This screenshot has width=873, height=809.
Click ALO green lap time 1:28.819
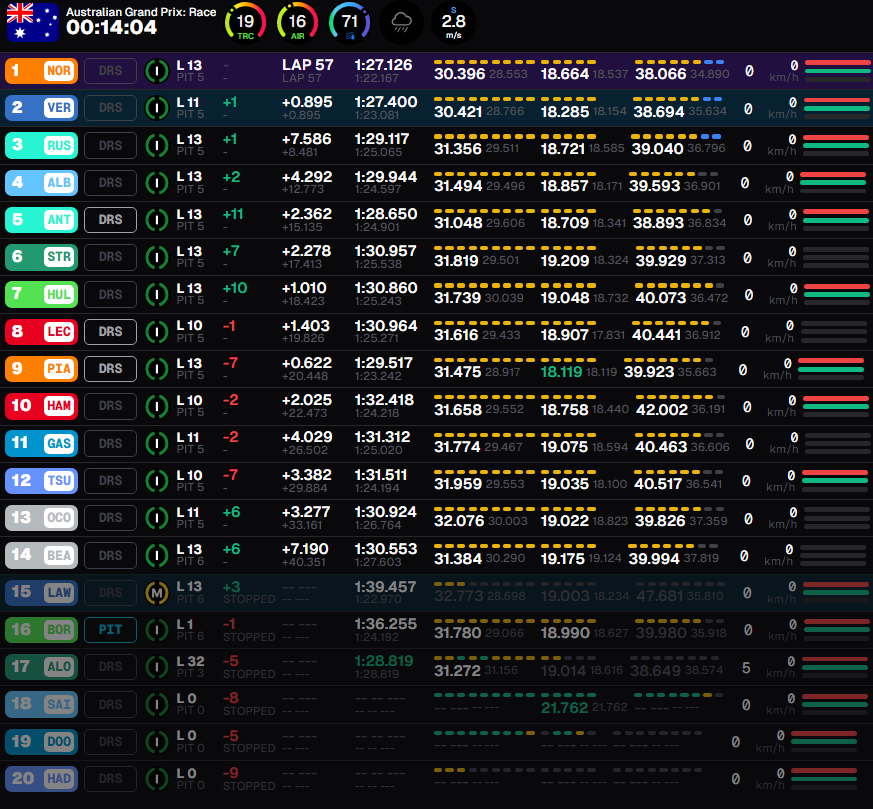coord(384,661)
